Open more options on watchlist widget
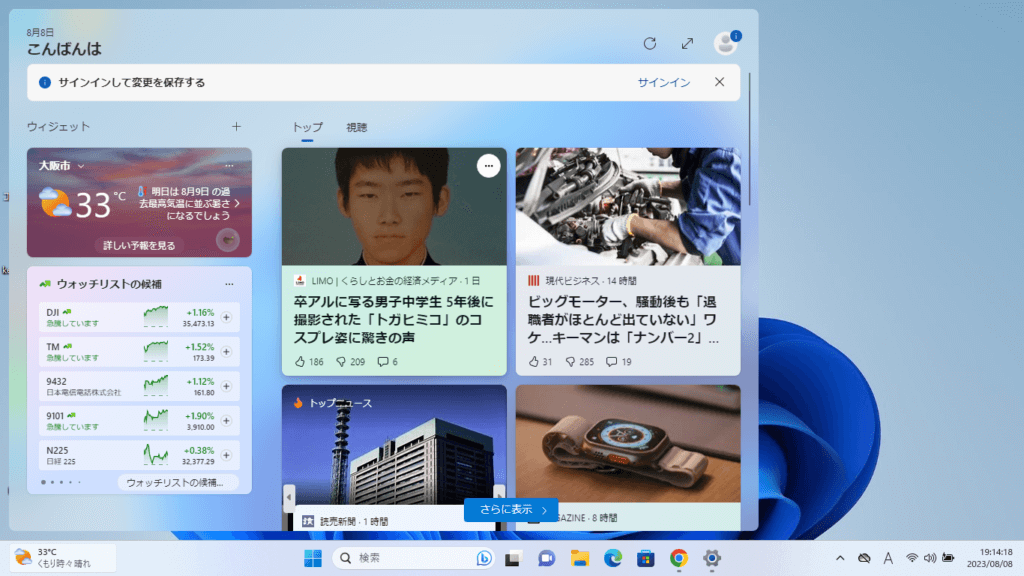Screen dimensions: 1024x576 [229, 284]
